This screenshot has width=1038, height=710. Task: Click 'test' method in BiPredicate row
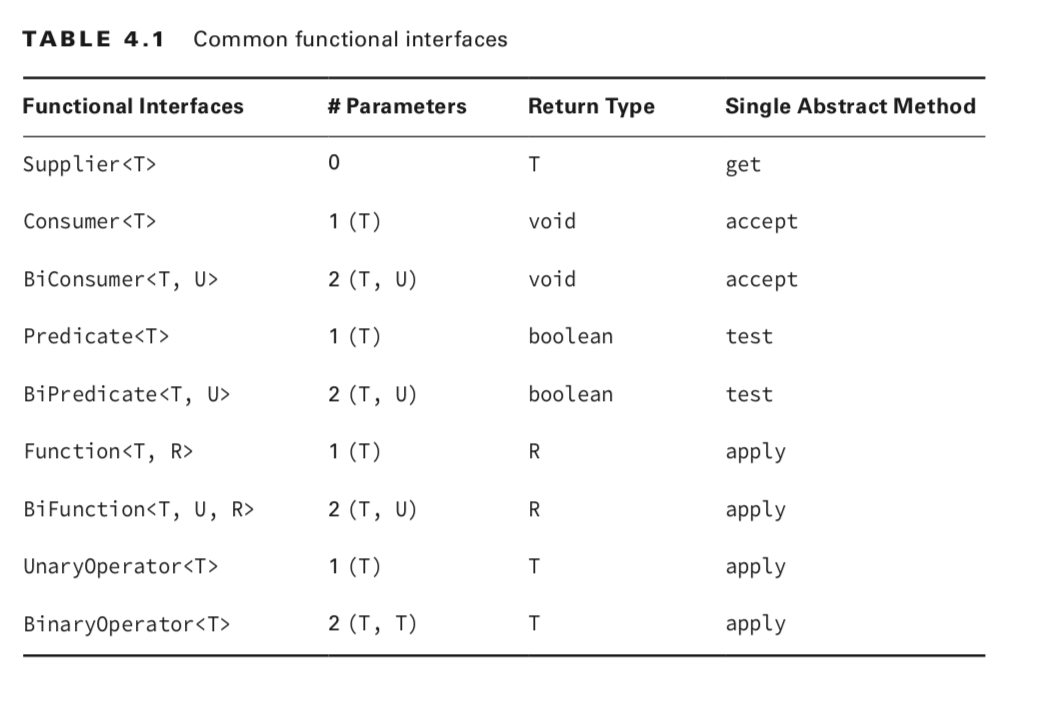tap(749, 394)
